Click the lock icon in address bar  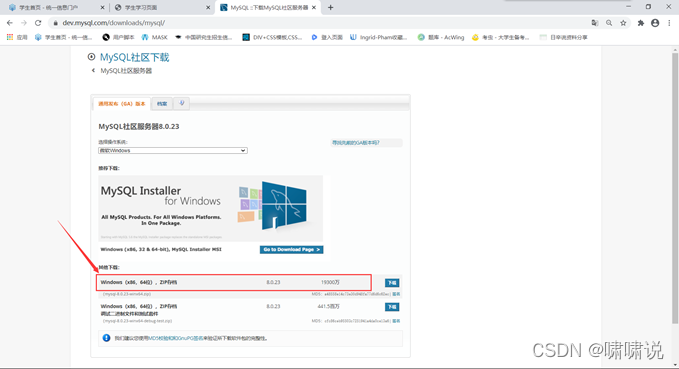(55, 23)
